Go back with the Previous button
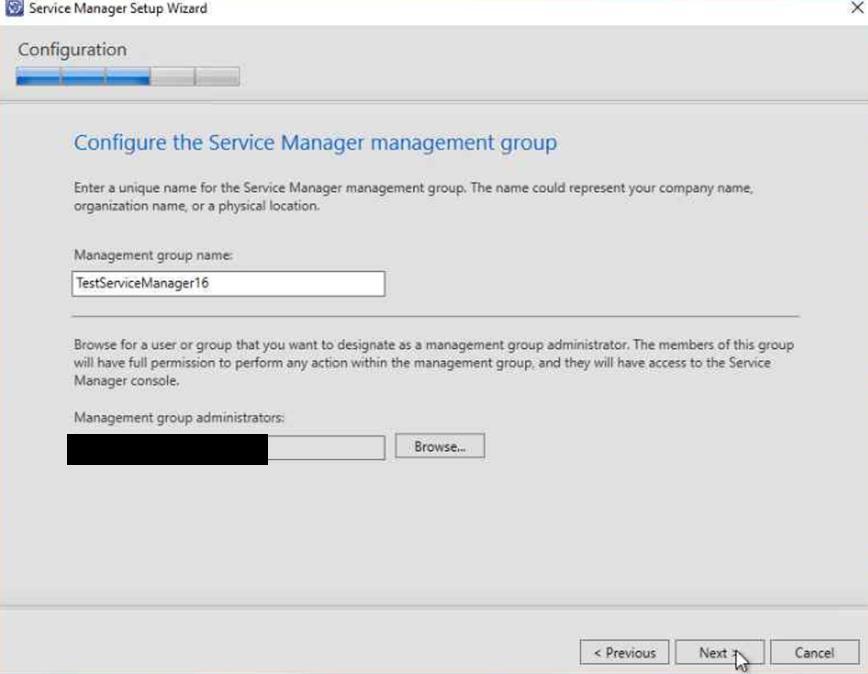This screenshot has height=674, width=868. (624, 652)
